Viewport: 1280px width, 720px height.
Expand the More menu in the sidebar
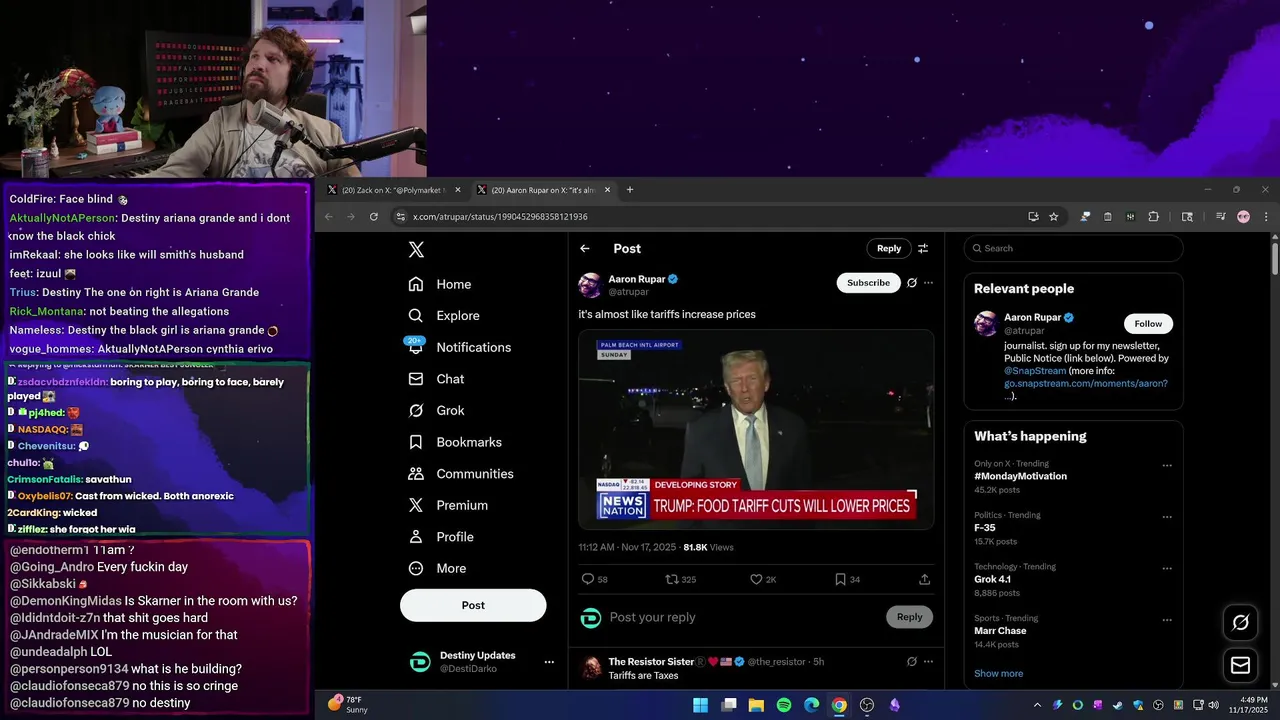(437, 568)
